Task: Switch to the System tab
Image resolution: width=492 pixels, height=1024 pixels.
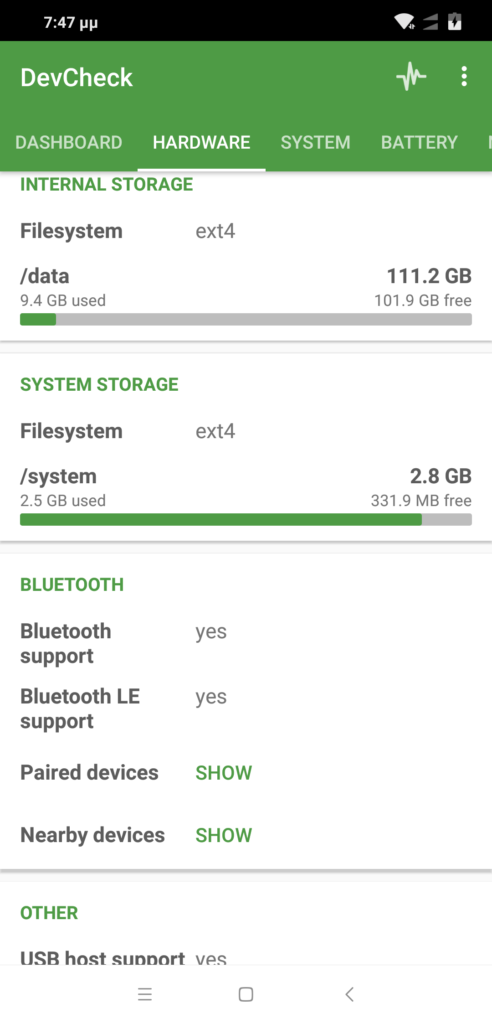Action: [x=316, y=142]
